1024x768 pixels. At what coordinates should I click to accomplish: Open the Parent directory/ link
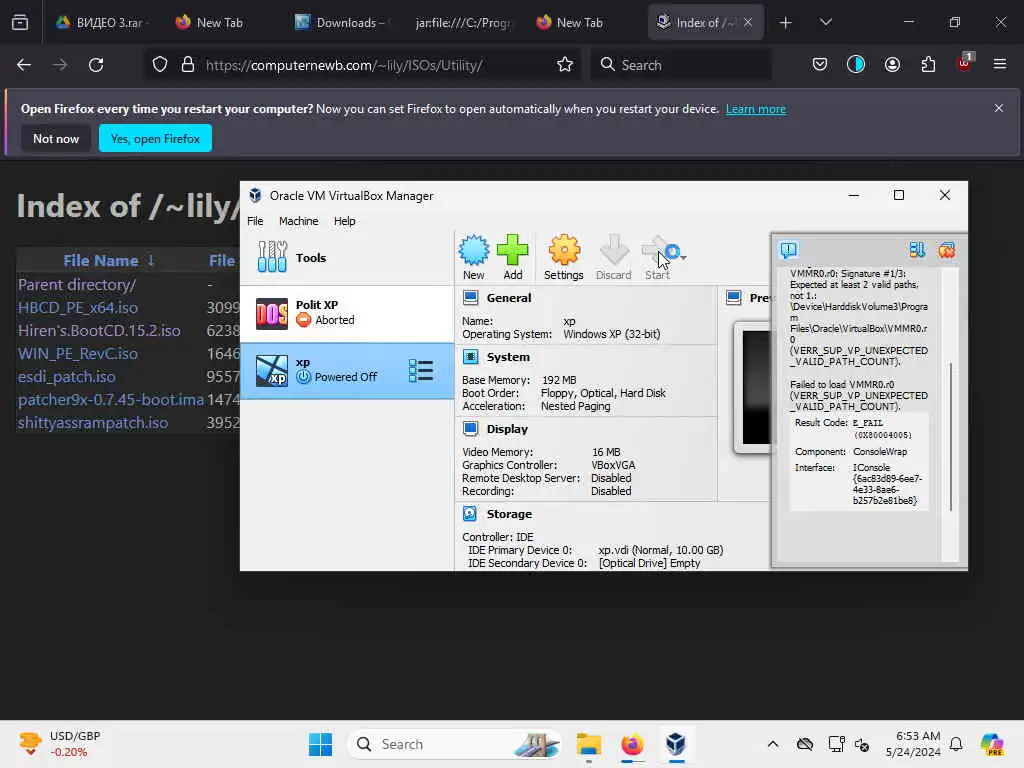[x=77, y=285]
